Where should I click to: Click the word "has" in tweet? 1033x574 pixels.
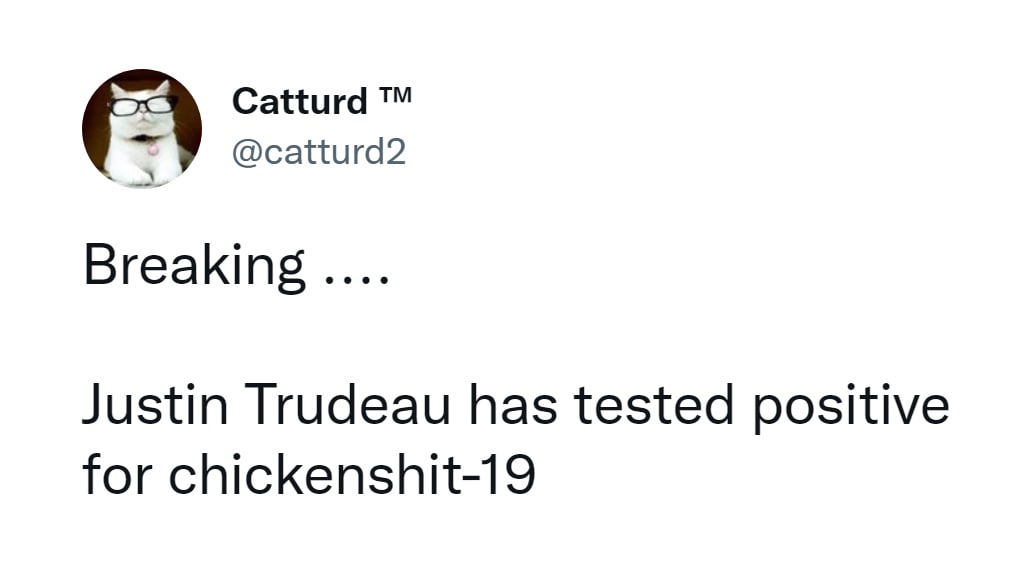coord(513,405)
